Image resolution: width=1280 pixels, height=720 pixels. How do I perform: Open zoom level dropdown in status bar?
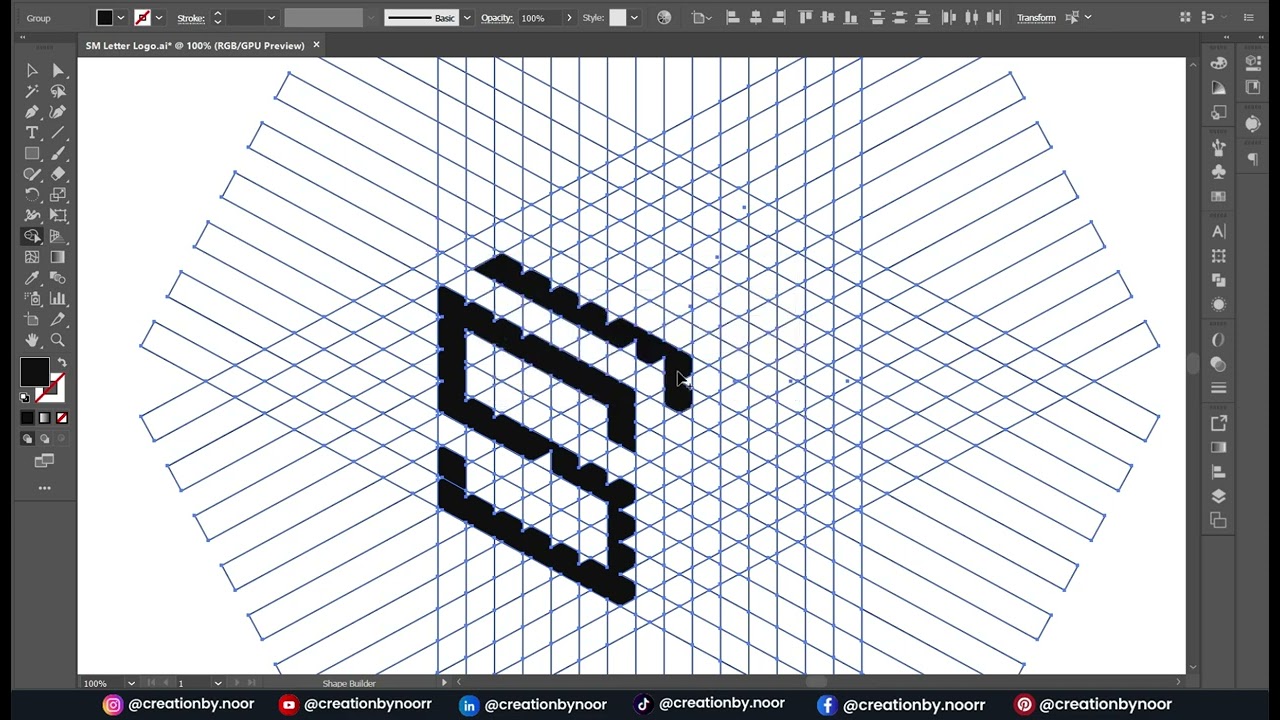tap(130, 683)
